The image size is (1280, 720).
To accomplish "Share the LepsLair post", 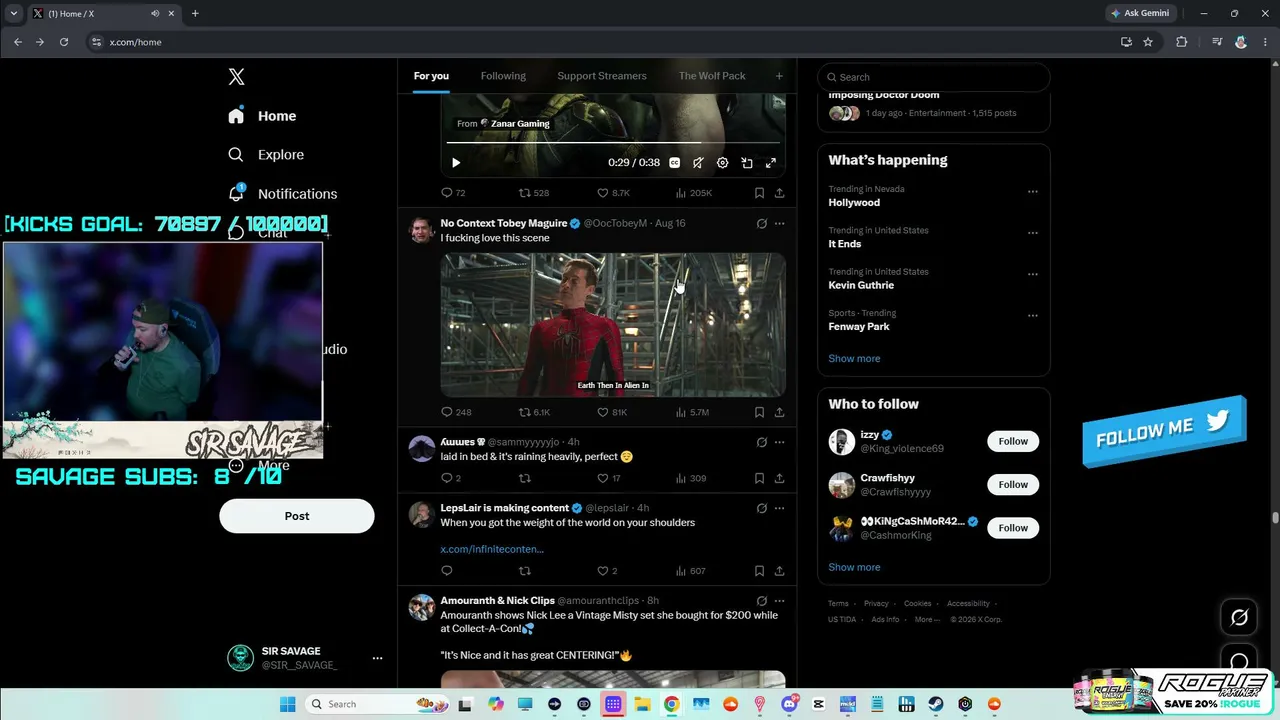I will coord(779,571).
